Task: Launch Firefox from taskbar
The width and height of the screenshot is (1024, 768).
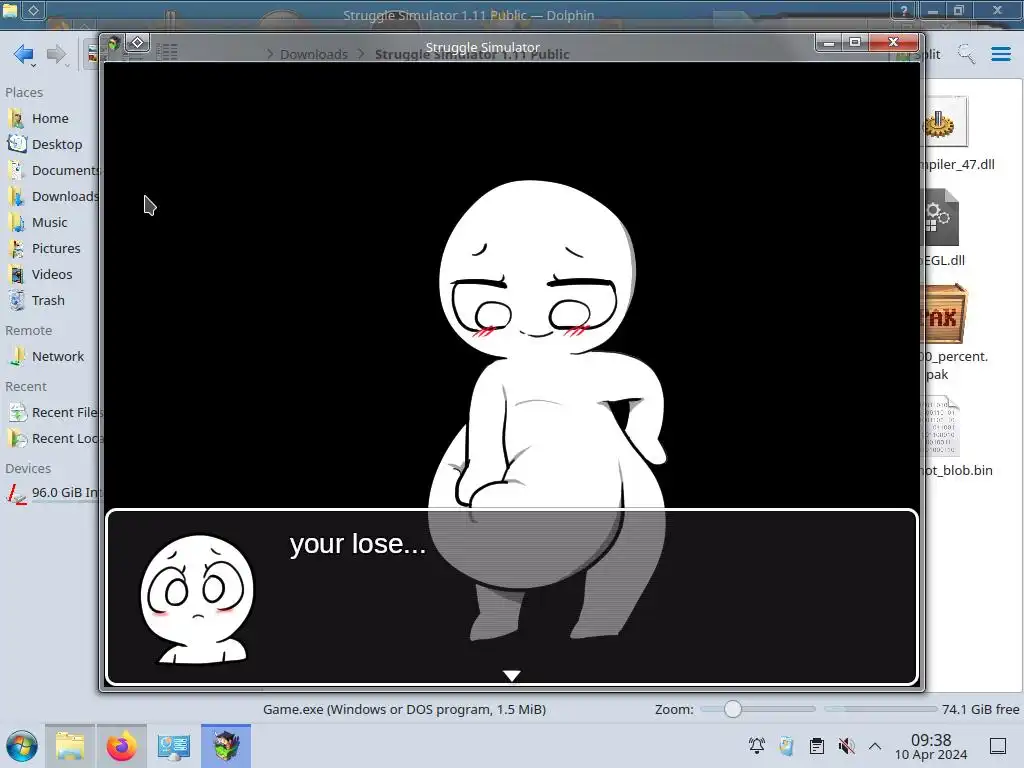Action: [121, 746]
